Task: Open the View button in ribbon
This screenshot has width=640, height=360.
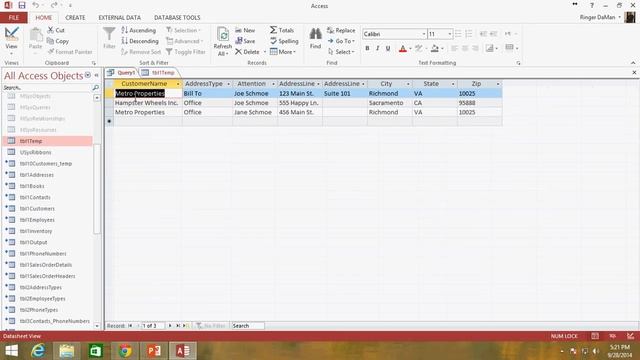Action: tap(11, 39)
